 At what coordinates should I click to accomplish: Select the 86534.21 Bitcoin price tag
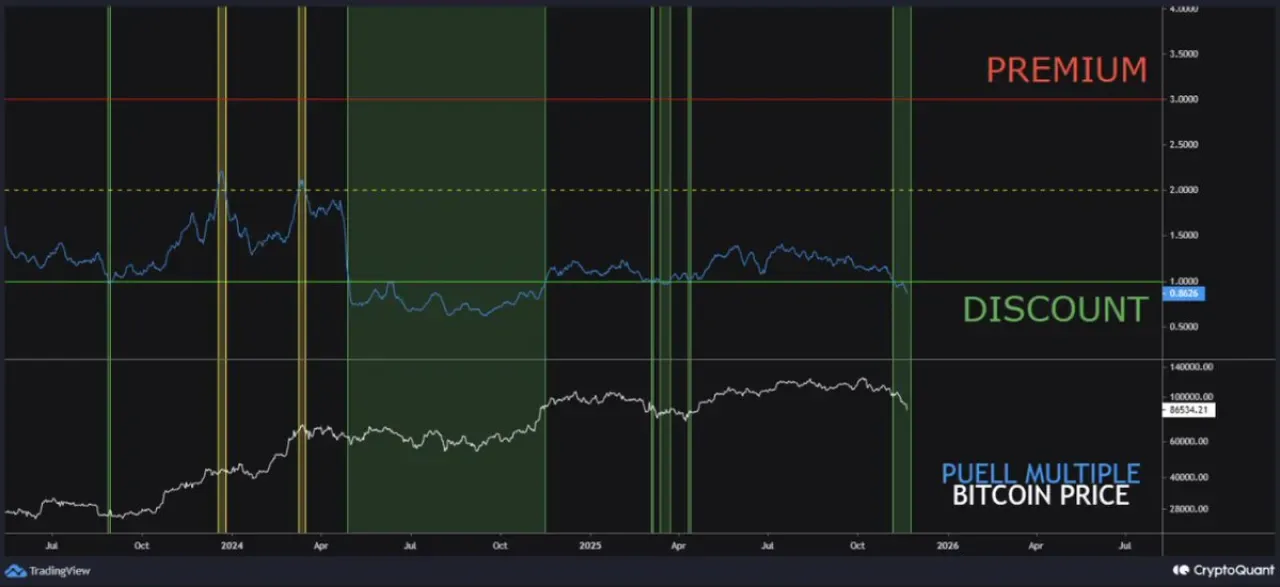click(1190, 410)
